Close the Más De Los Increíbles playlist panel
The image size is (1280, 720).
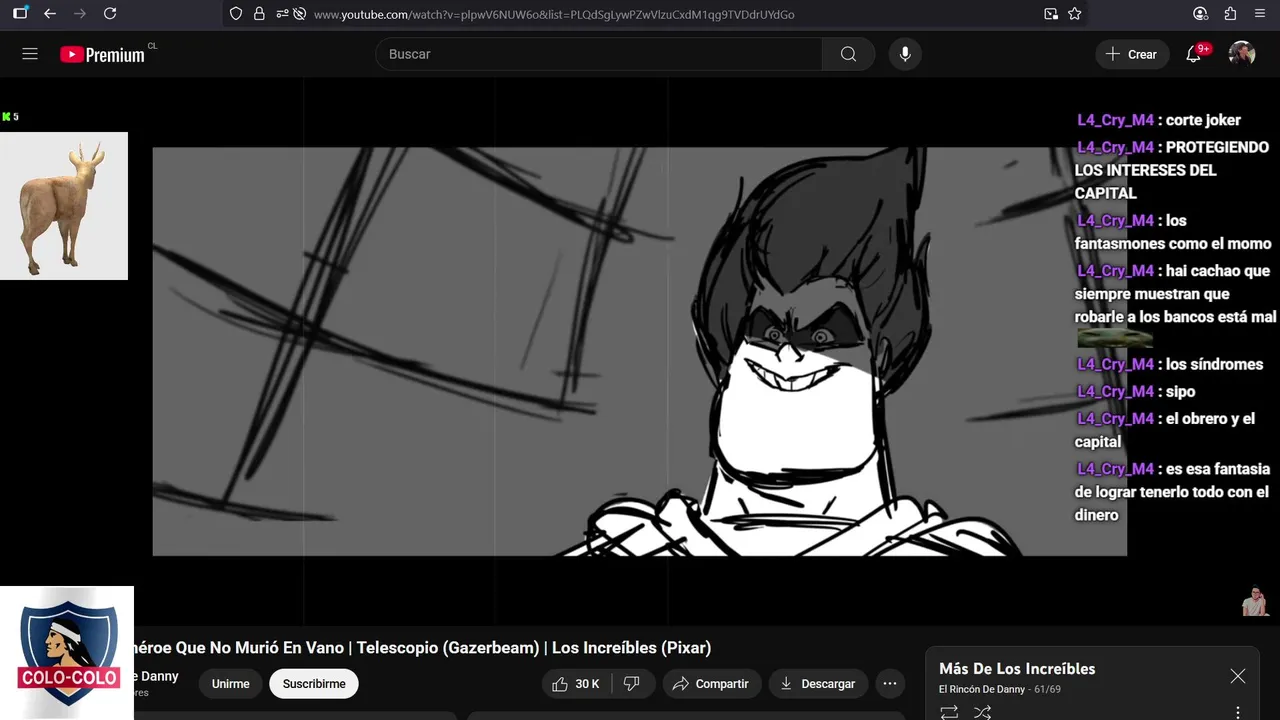(1238, 676)
